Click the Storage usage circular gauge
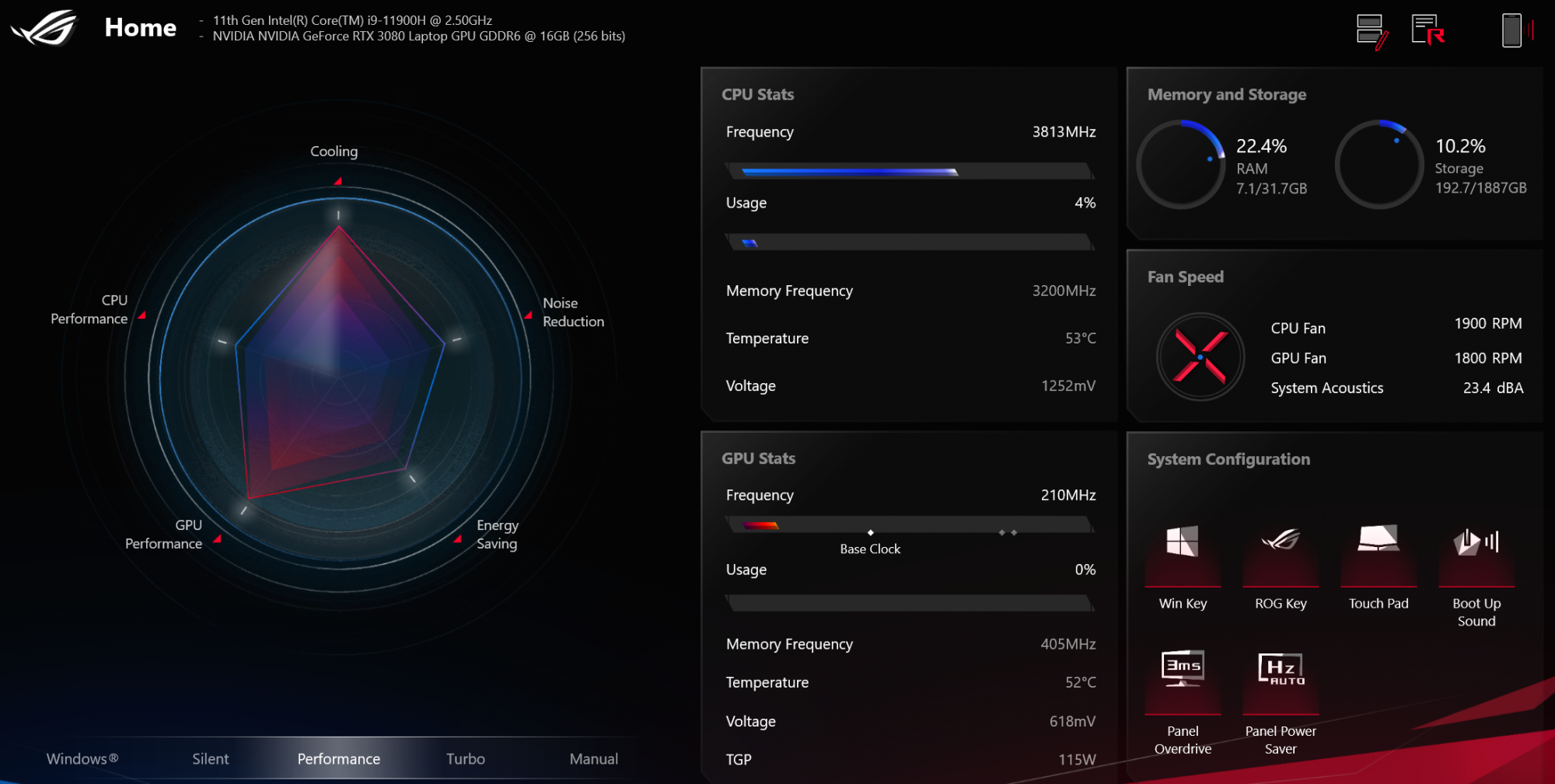Image resolution: width=1555 pixels, height=784 pixels. pos(1379,164)
